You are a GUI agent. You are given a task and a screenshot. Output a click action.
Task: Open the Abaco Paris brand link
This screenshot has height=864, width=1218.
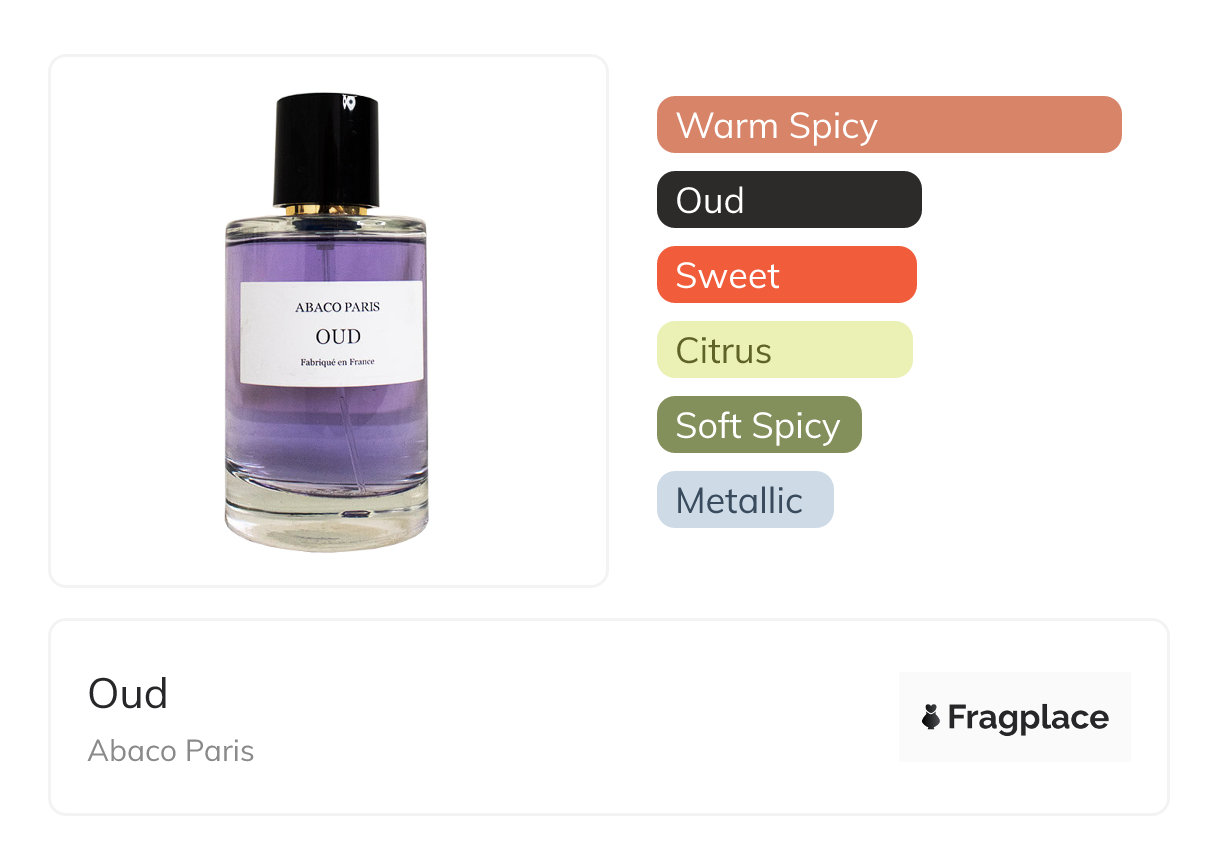(171, 751)
